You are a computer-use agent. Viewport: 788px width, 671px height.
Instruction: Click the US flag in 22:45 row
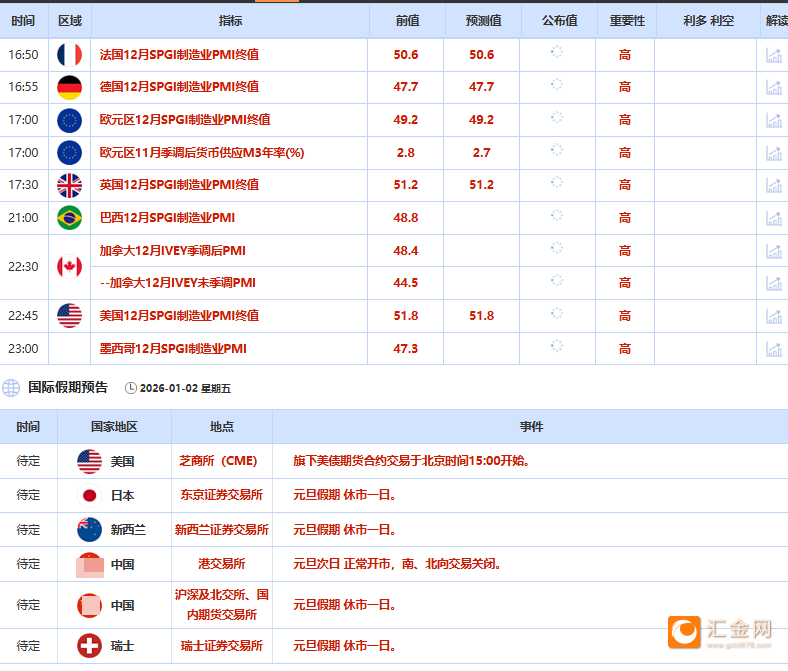click(x=69, y=316)
